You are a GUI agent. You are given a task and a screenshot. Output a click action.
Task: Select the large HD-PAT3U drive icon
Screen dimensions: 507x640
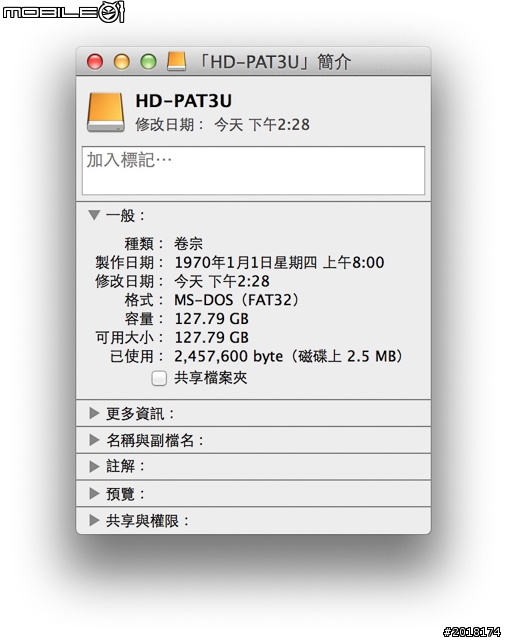106,112
